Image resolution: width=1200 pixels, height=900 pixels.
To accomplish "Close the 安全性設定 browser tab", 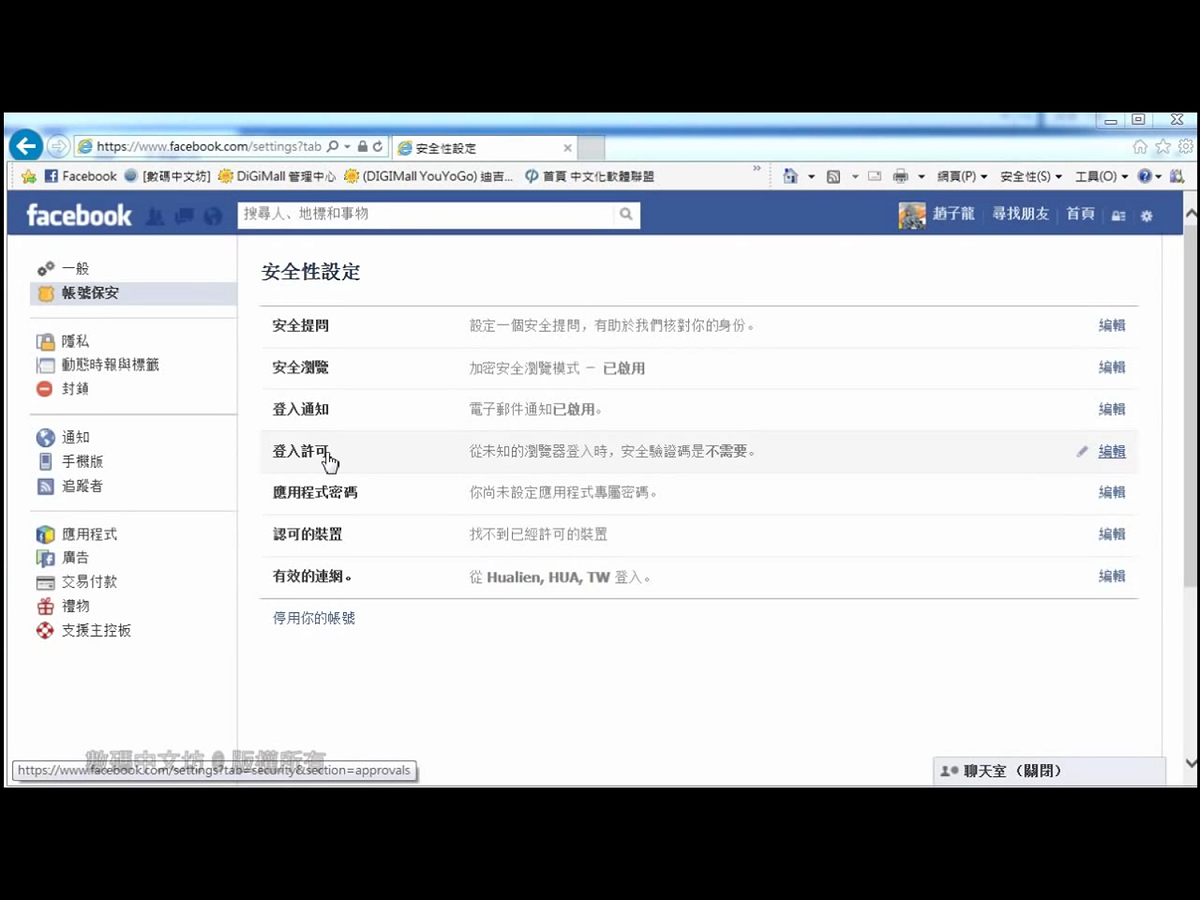I will pos(568,148).
